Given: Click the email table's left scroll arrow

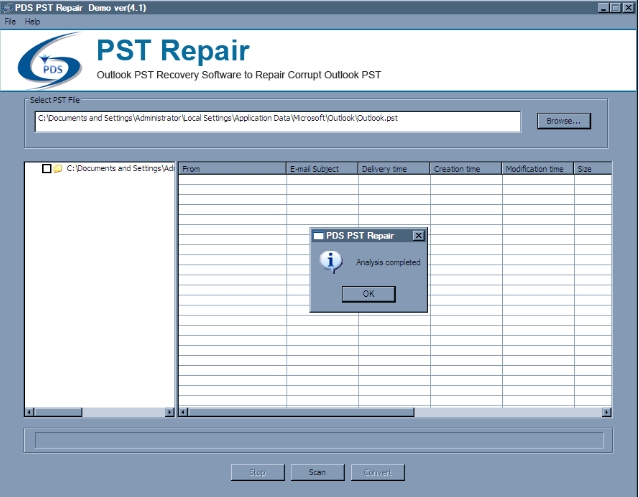Looking at the screenshot, I should point(183,412).
